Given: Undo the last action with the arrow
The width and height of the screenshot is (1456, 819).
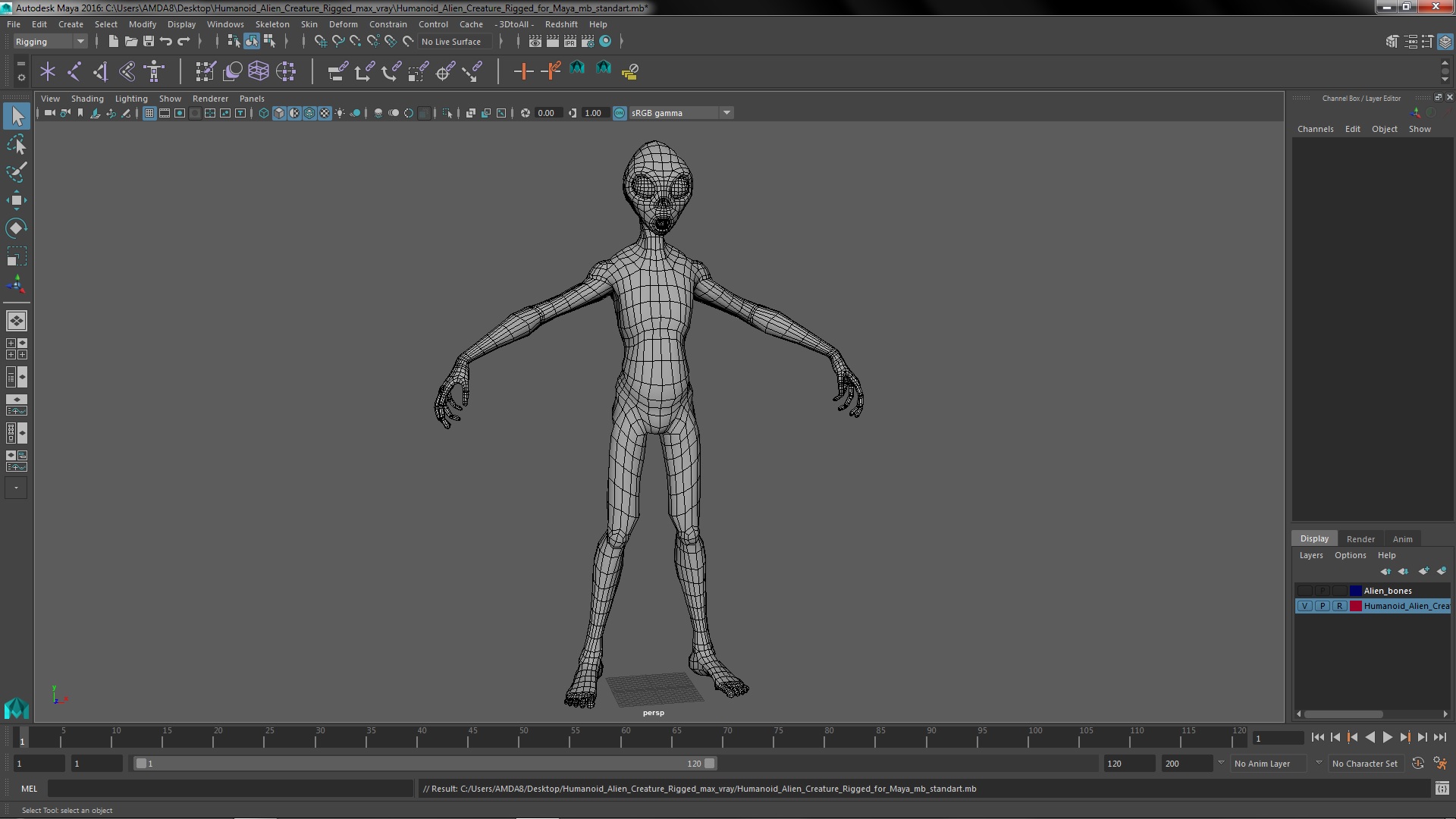Looking at the screenshot, I should [166, 41].
